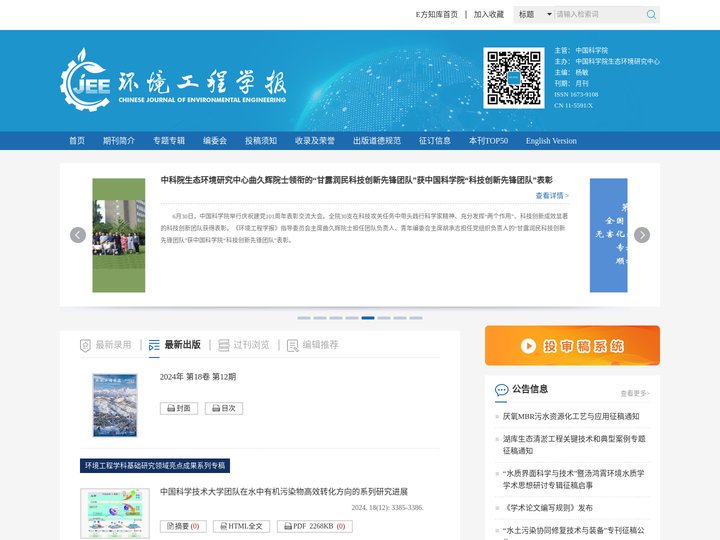Select the third carousel indicator

[336, 318]
